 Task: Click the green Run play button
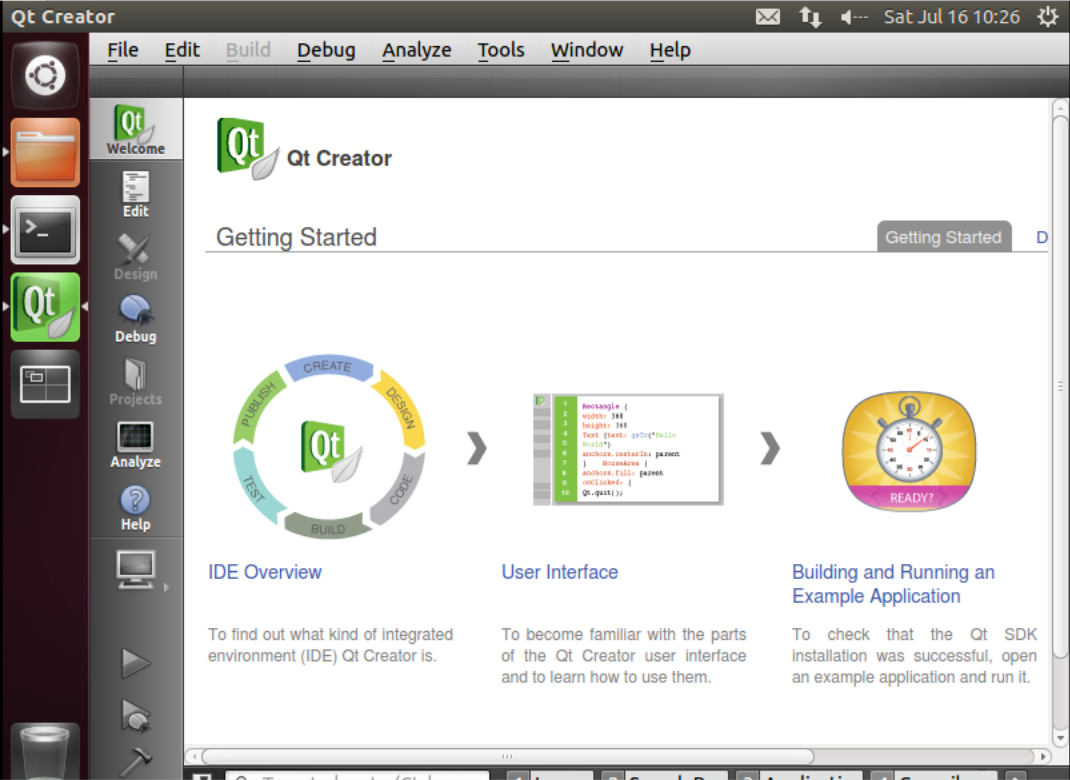pyautogui.click(x=136, y=663)
